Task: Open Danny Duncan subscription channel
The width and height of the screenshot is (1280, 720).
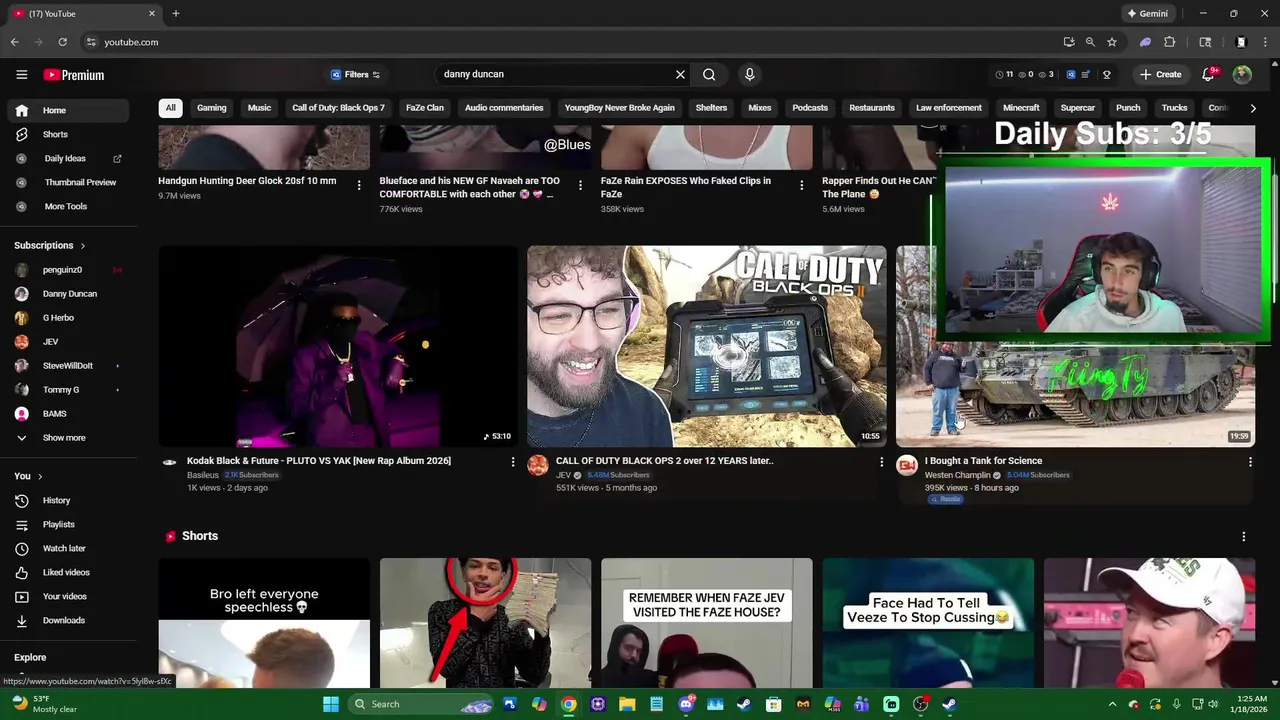Action: 68,293
